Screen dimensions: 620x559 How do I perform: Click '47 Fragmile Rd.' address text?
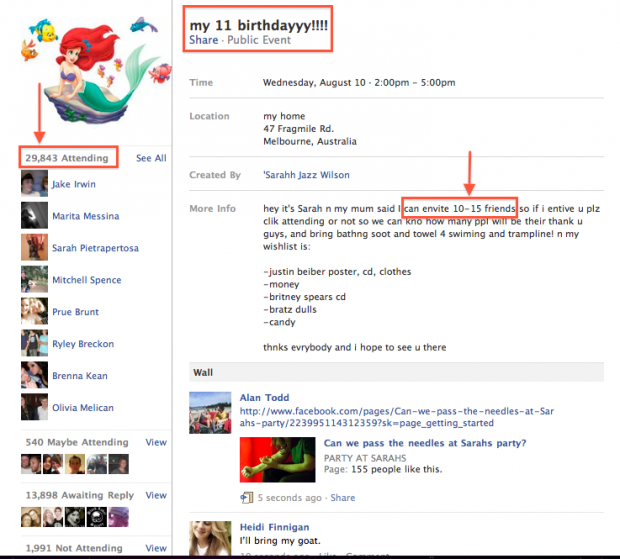(x=299, y=129)
